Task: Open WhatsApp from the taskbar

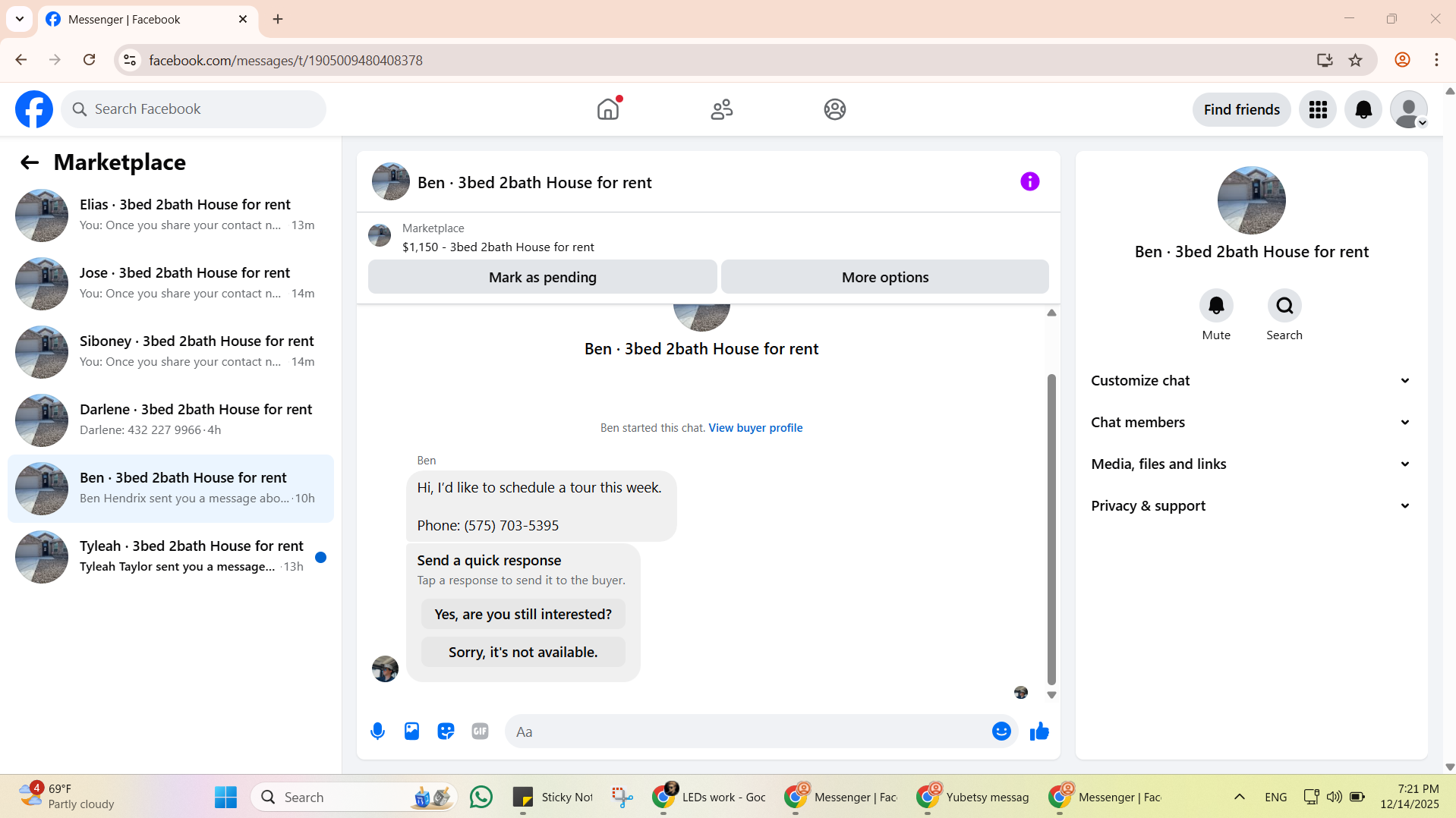Action: point(481,797)
